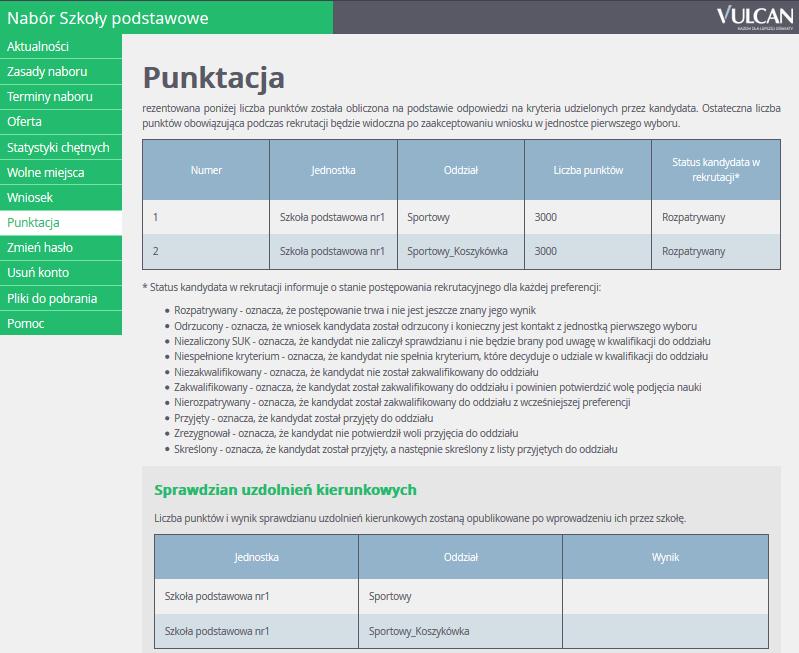Click Oddział header in the Sprawdzian table
The width and height of the screenshot is (799, 653).
pos(461,557)
